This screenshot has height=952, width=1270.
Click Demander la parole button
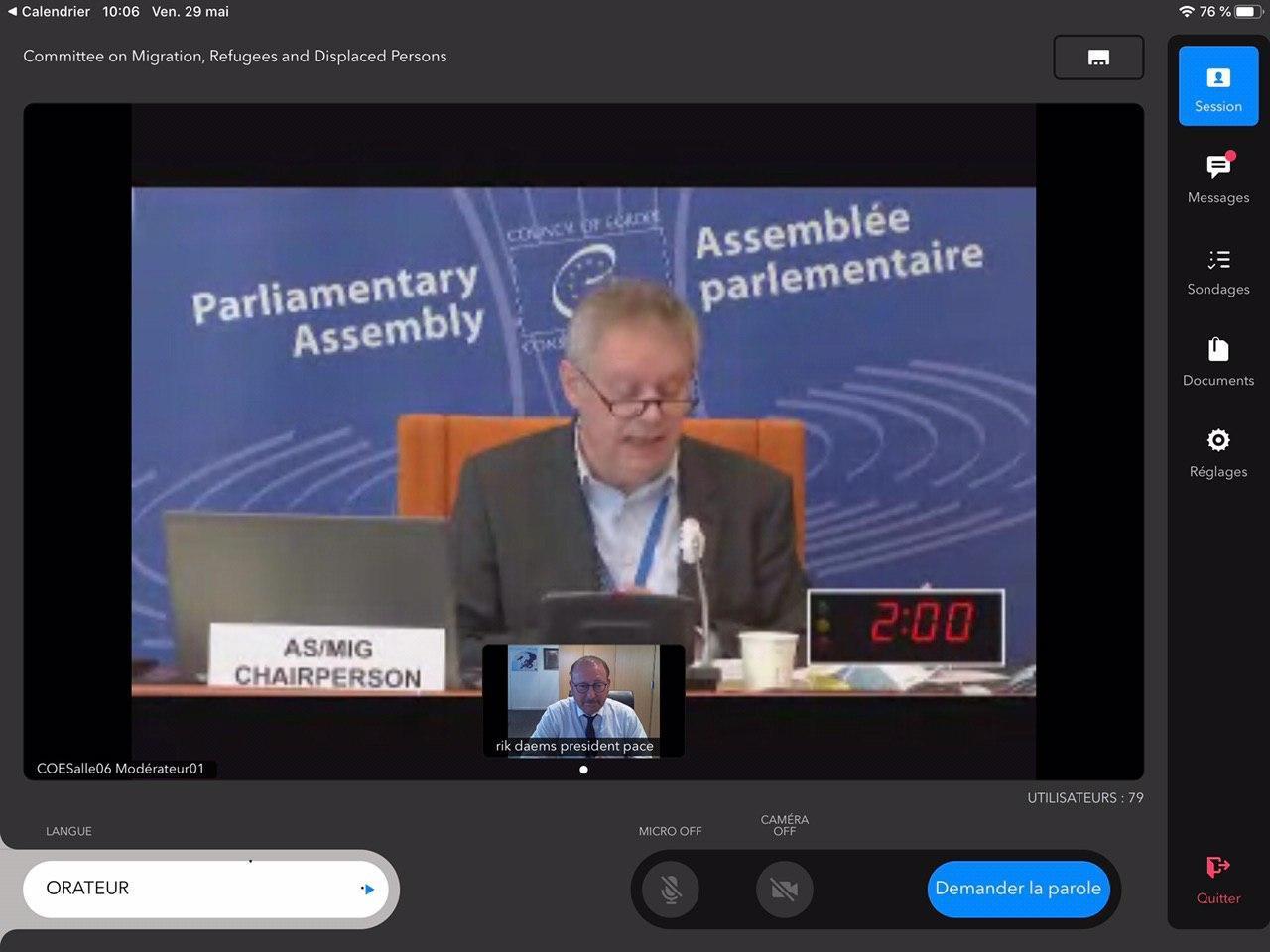[1017, 889]
